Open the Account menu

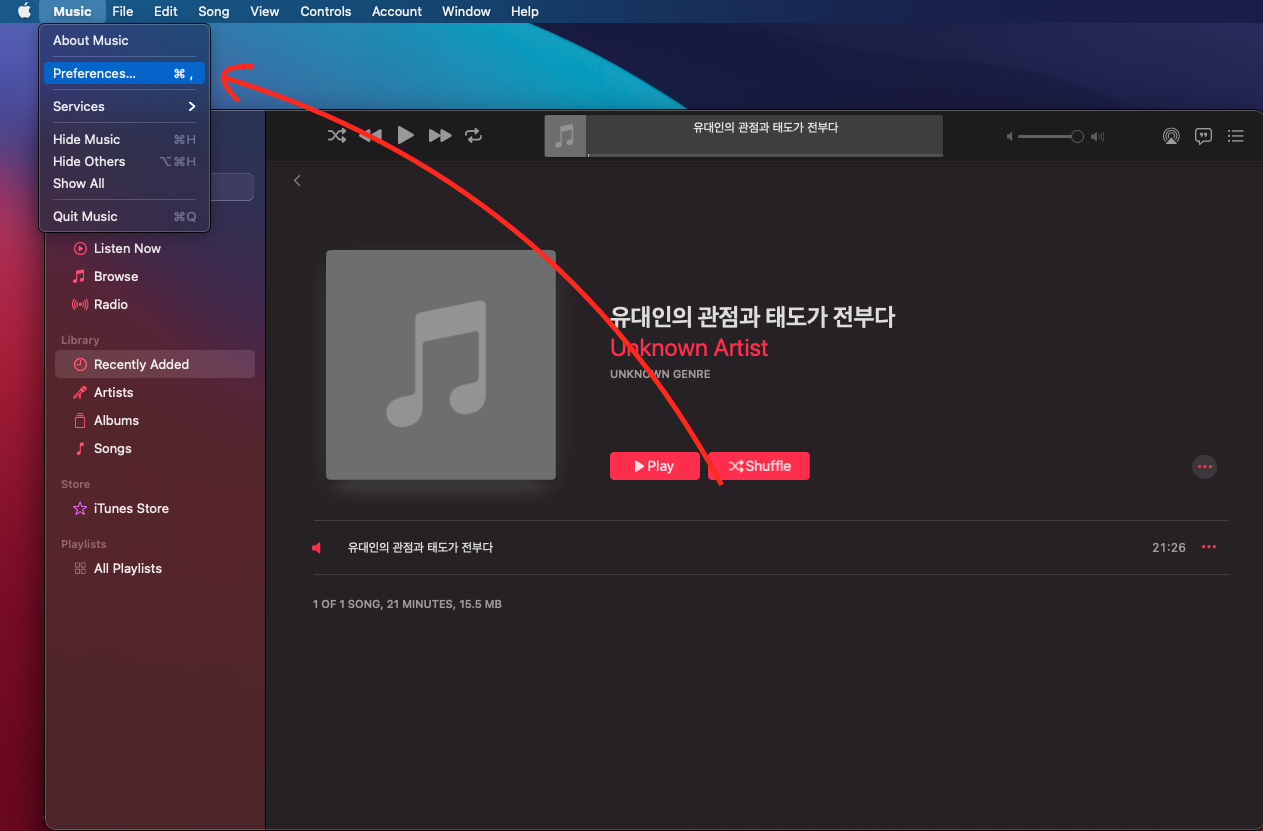click(x=397, y=11)
